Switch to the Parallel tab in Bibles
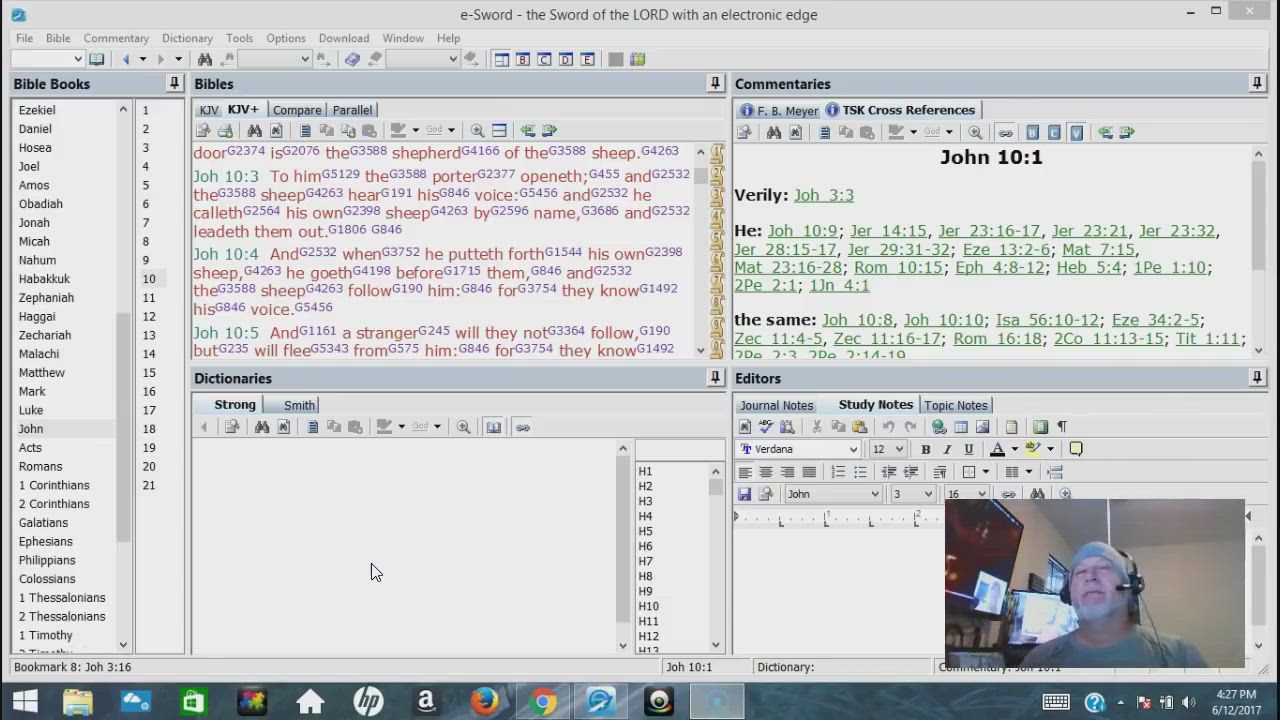This screenshot has height=720, width=1280. (x=352, y=110)
